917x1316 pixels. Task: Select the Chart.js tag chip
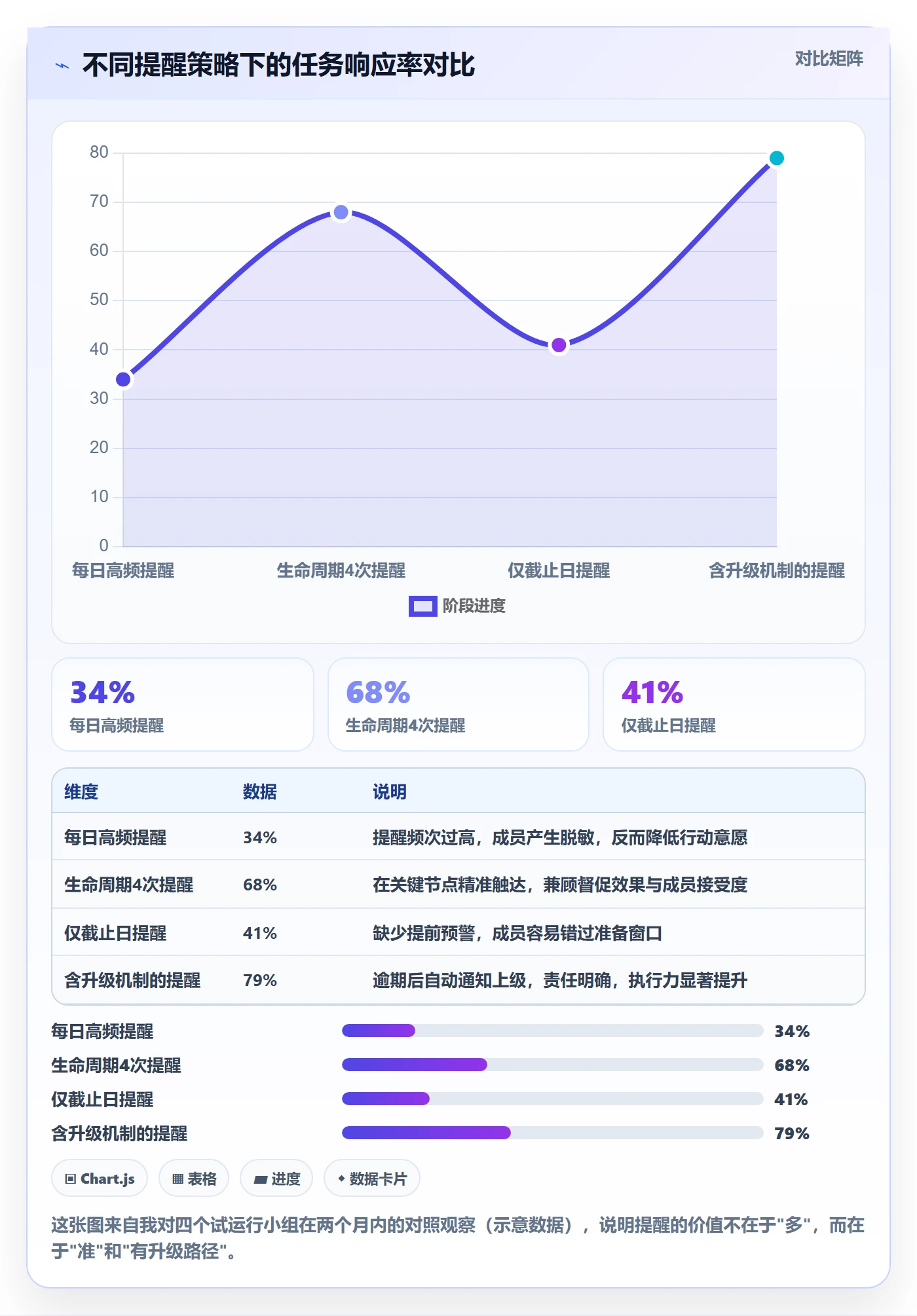point(100,1179)
